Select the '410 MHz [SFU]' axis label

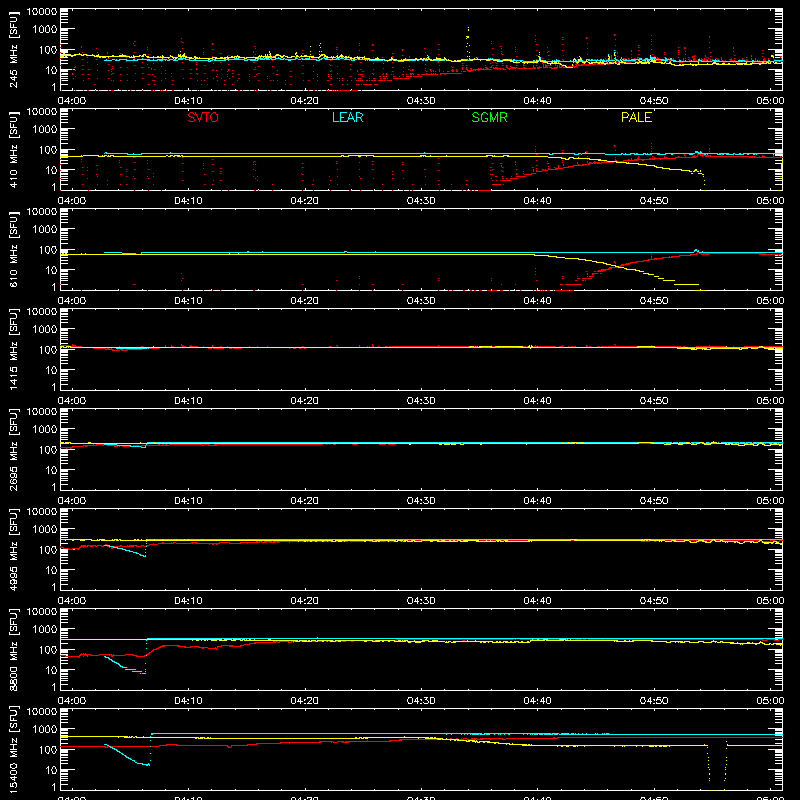click(x=13, y=149)
